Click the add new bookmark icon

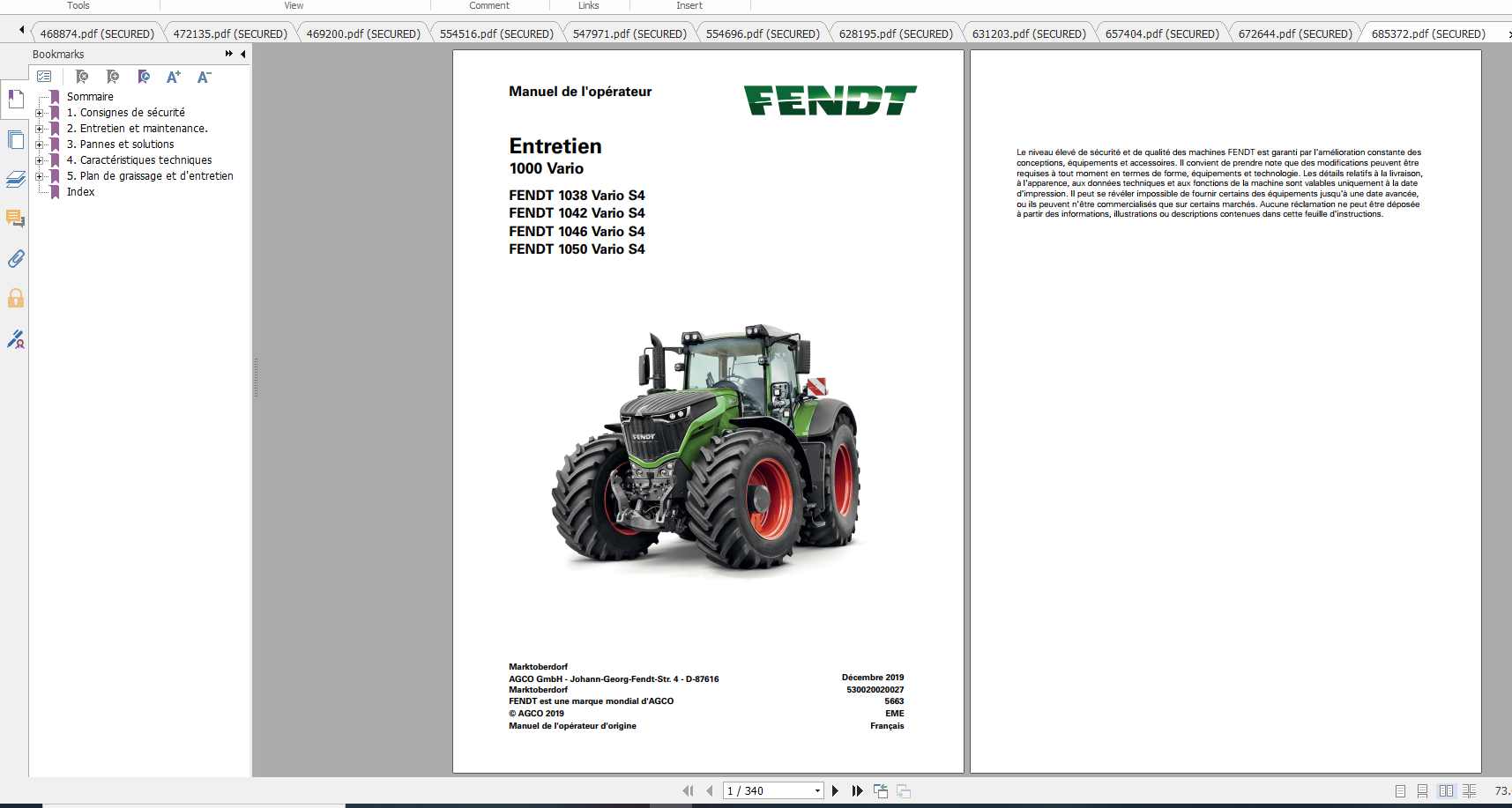point(113,77)
